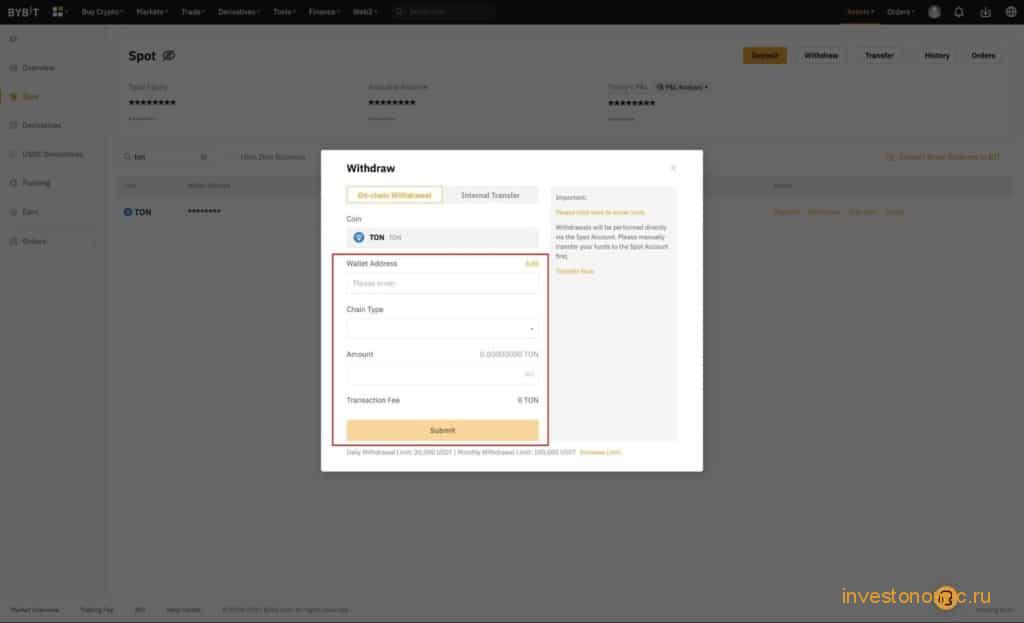Expand the Markets menu
1024x623 pixels.
(x=152, y=12)
